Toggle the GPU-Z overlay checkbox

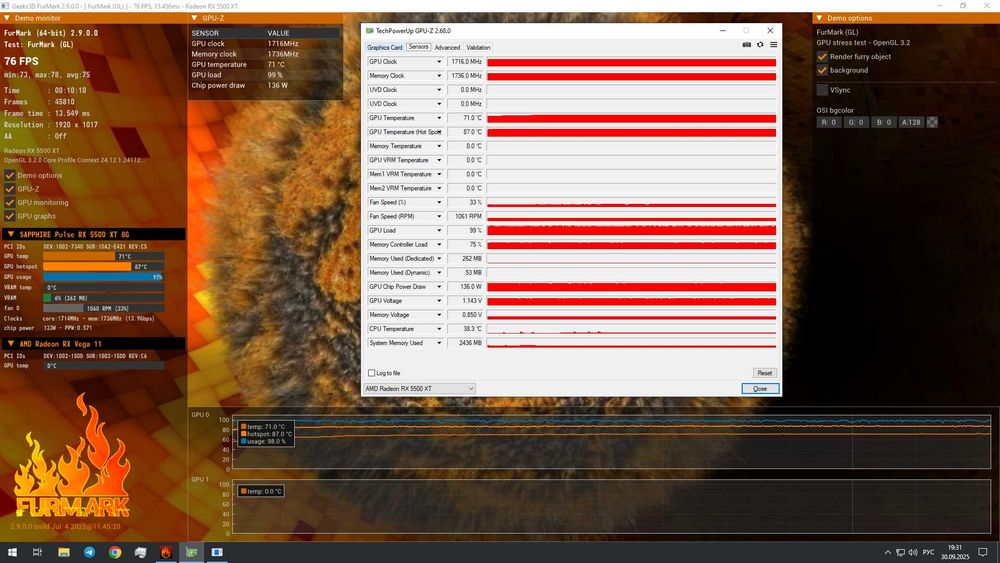10,189
